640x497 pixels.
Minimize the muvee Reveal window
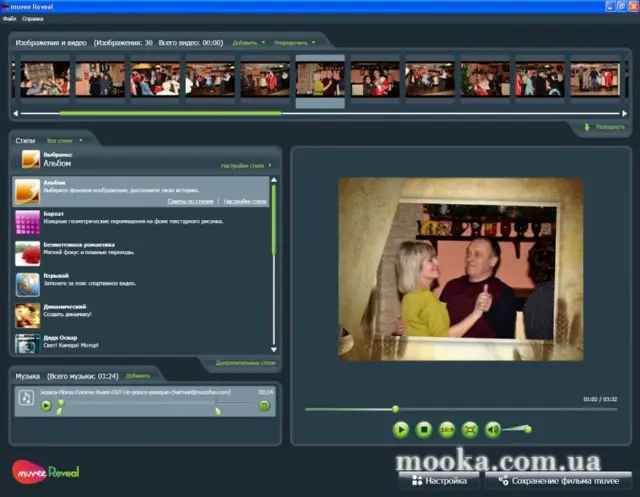(x=610, y=6)
